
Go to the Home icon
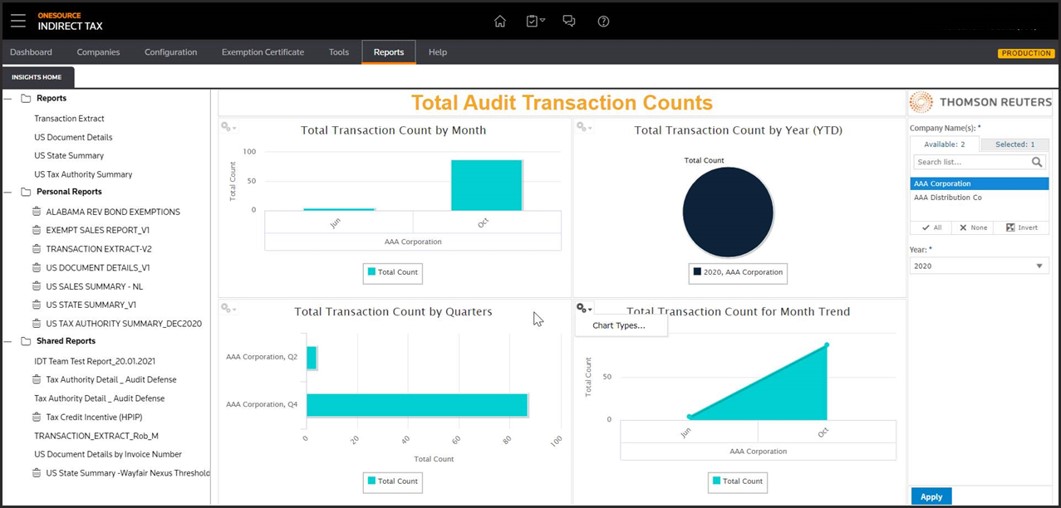tap(500, 21)
